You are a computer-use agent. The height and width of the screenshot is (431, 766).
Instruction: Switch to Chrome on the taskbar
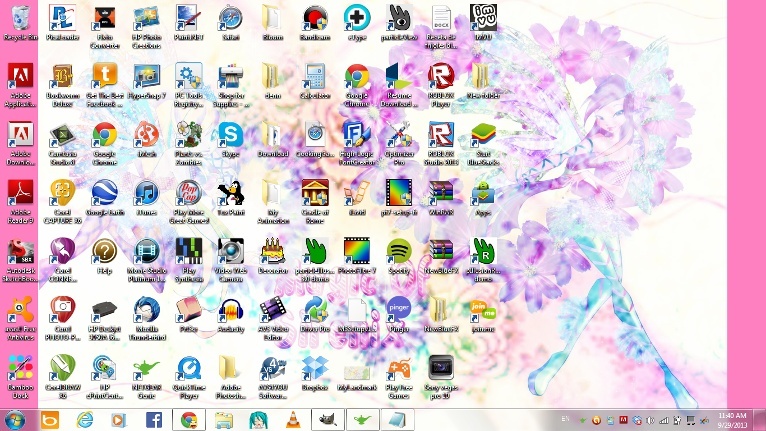[x=189, y=420]
